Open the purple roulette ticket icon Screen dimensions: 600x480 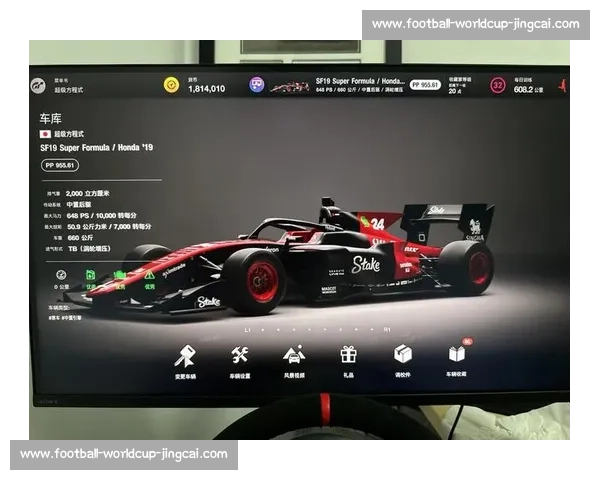coord(256,84)
